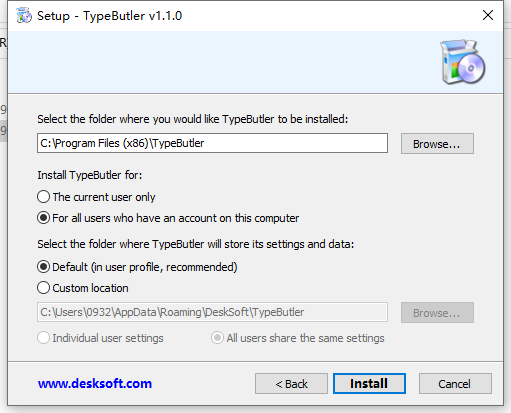The image size is (511, 413).
Task: Choose install for all users with account
Action: 168,218
